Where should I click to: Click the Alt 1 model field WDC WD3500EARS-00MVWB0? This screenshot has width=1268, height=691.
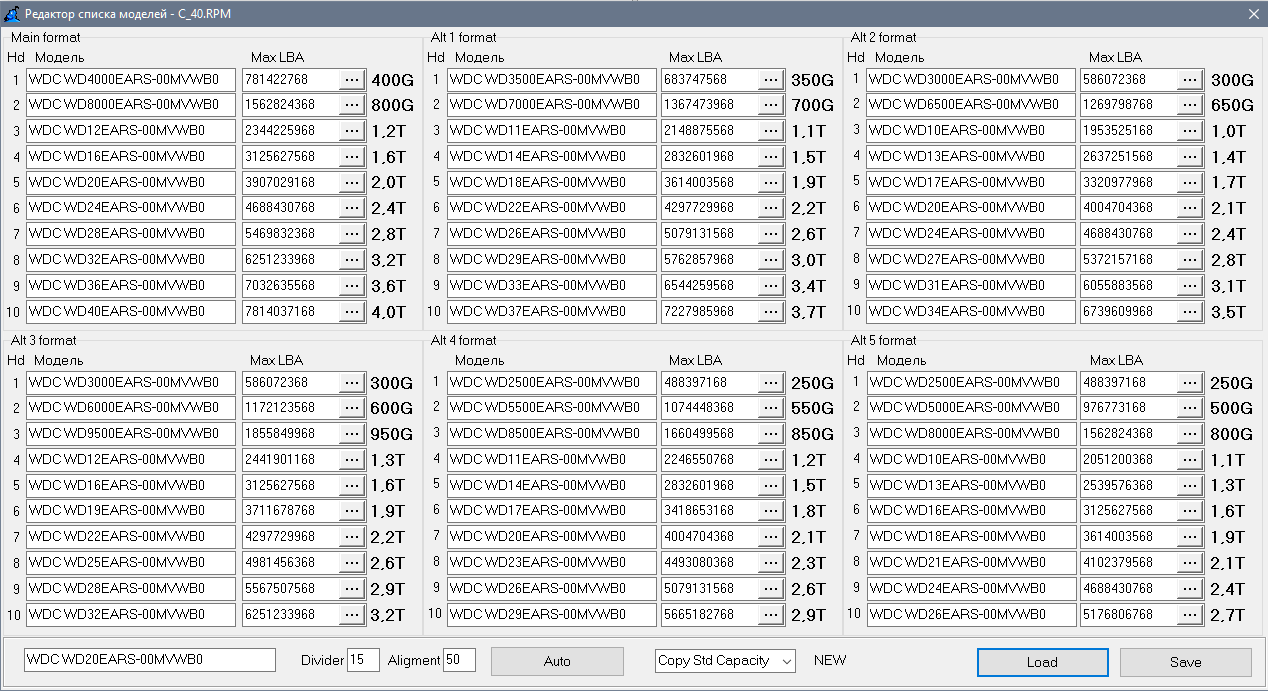(552, 79)
